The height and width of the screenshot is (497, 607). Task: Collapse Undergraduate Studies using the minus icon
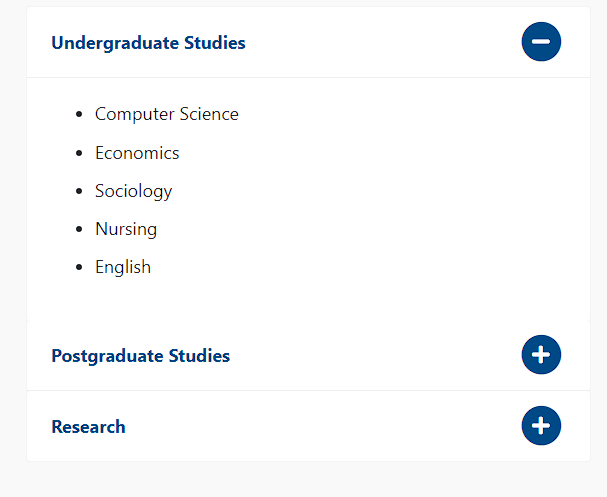[x=541, y=42]
